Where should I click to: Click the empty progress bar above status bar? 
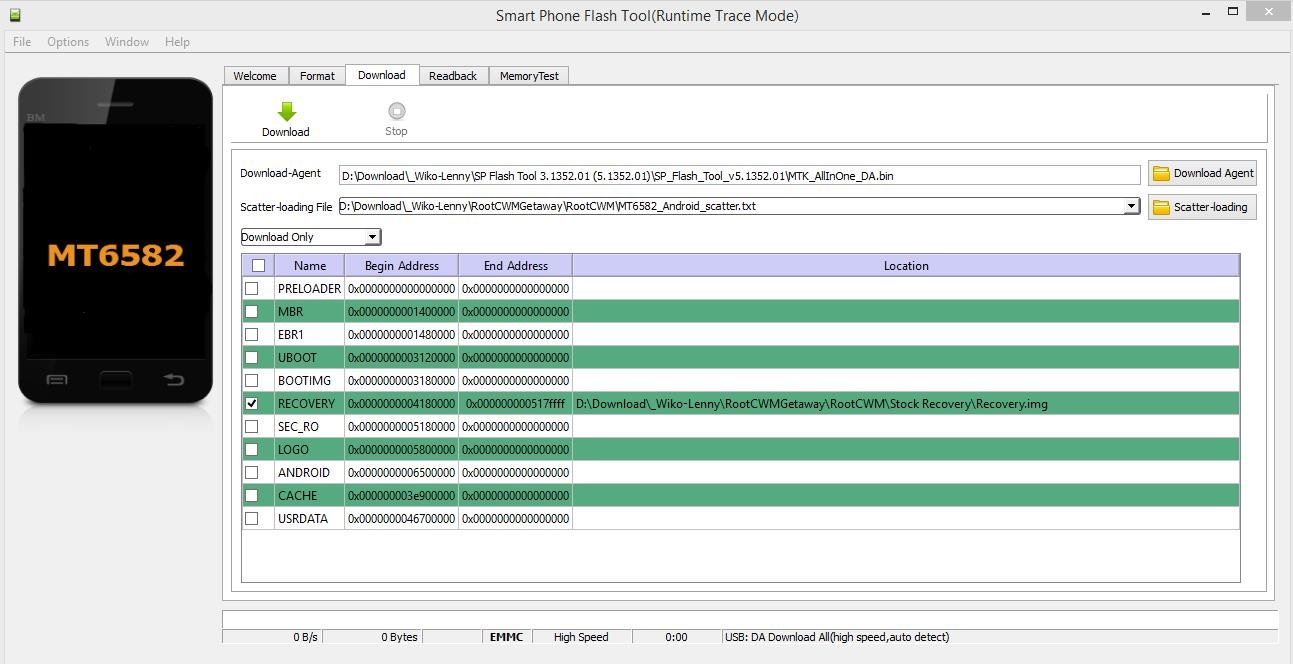pyautogui.click(x=749, y=619)
